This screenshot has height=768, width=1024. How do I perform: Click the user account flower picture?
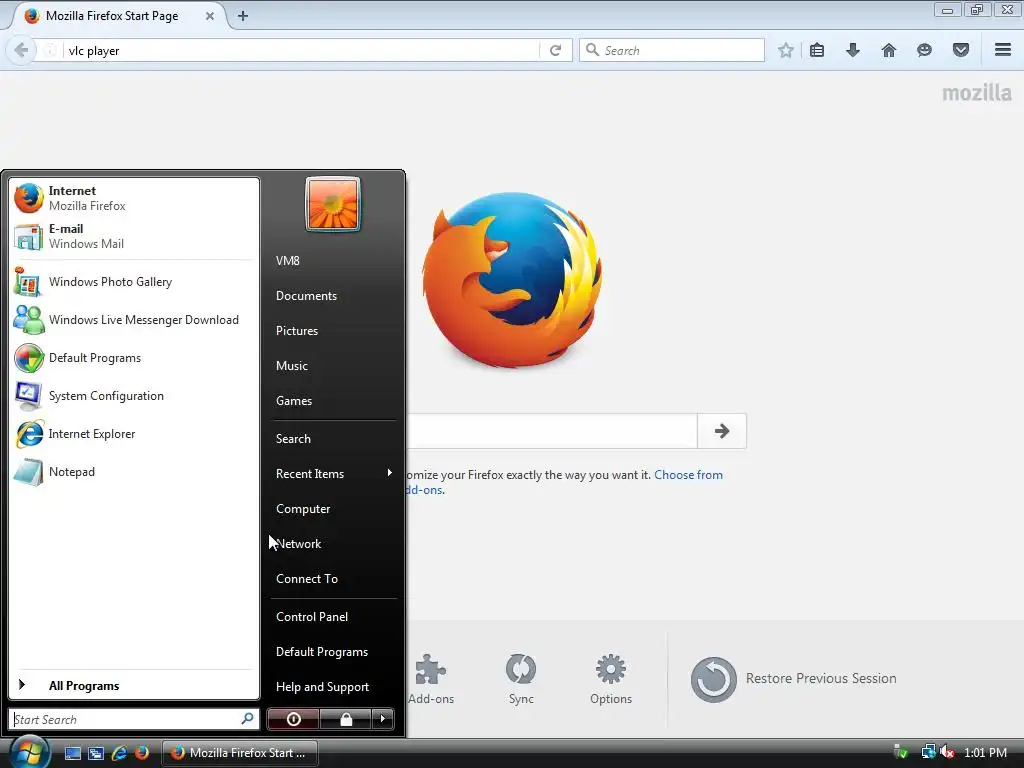(x=333, y=204)
